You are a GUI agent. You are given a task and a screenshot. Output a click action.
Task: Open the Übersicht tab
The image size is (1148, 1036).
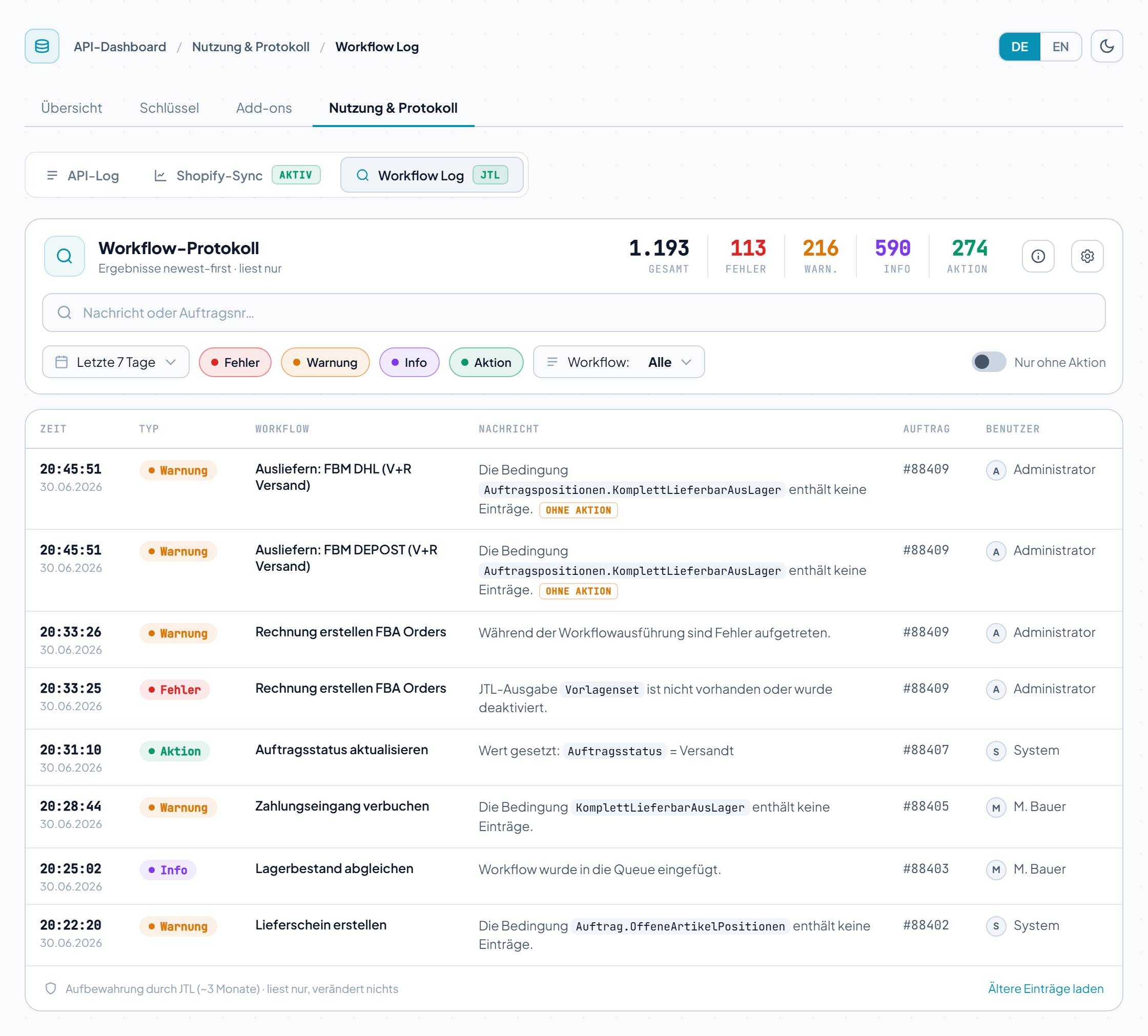(x=71, y=108)
